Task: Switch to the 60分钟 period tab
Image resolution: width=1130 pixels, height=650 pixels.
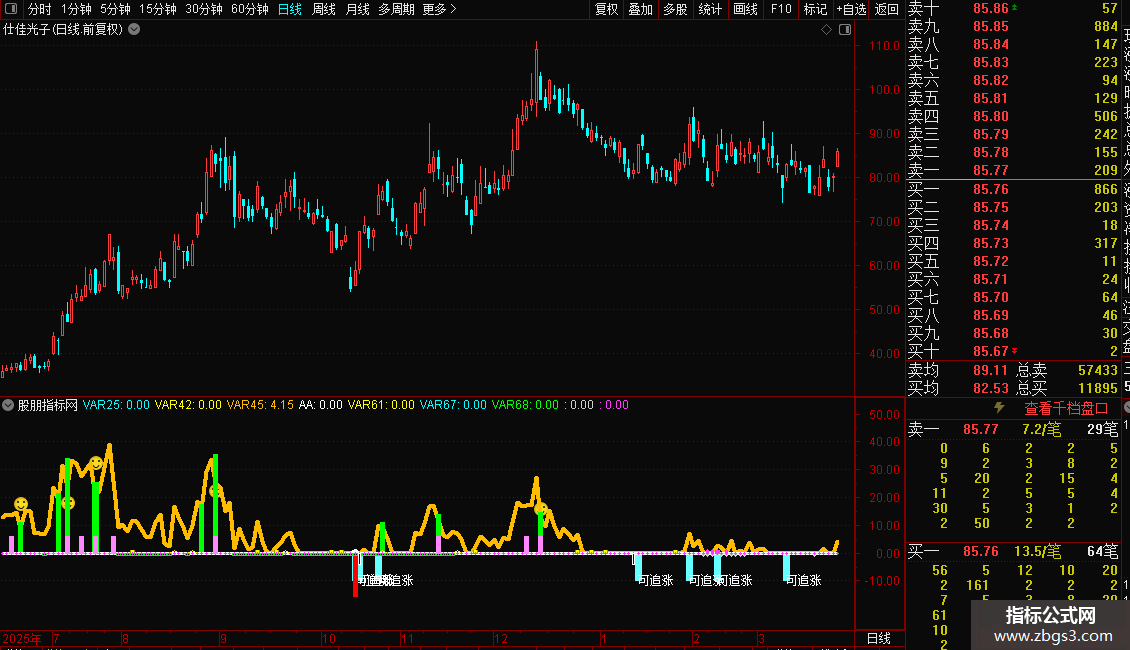Action: tap(249, 9)
